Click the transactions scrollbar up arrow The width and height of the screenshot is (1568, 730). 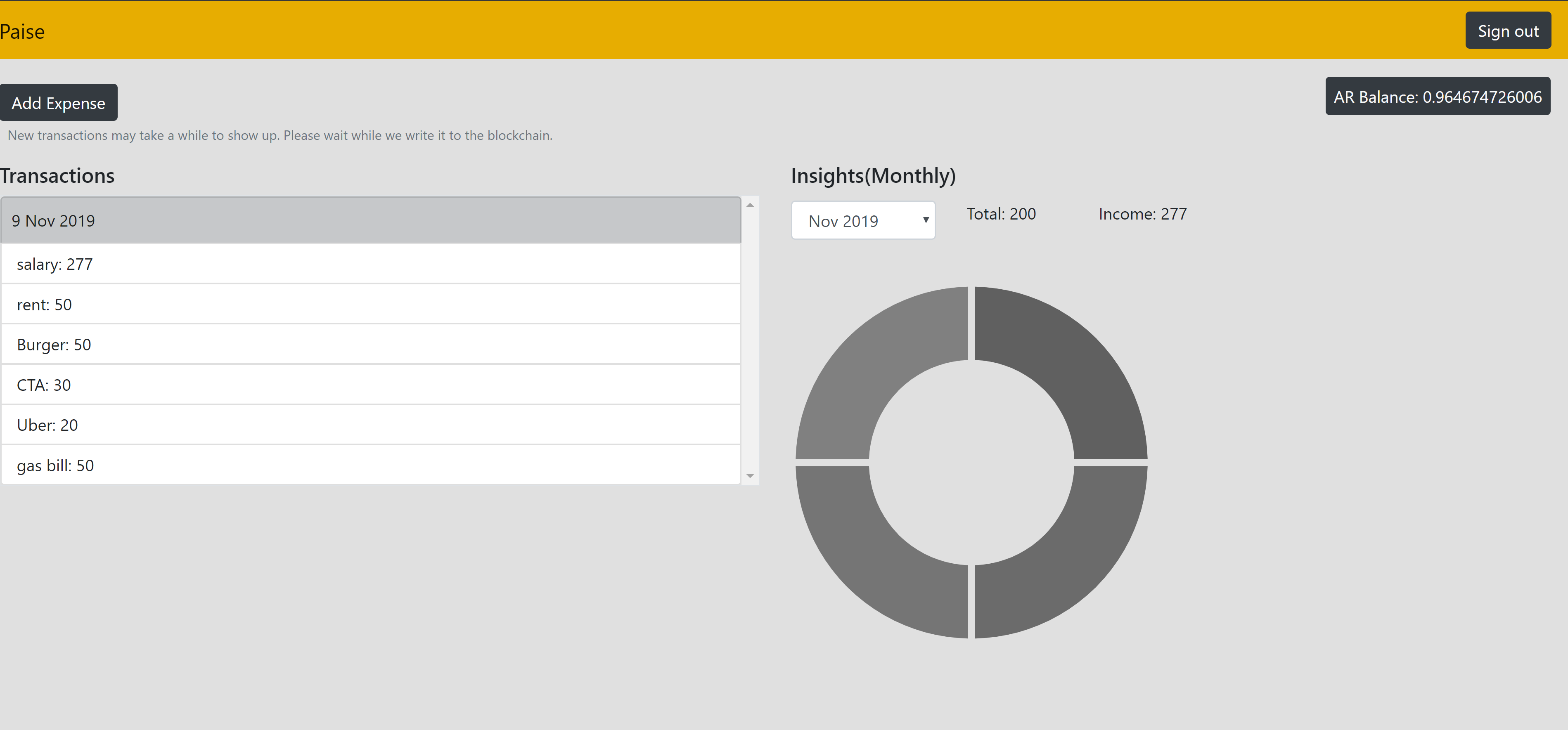tap(750, 206)
